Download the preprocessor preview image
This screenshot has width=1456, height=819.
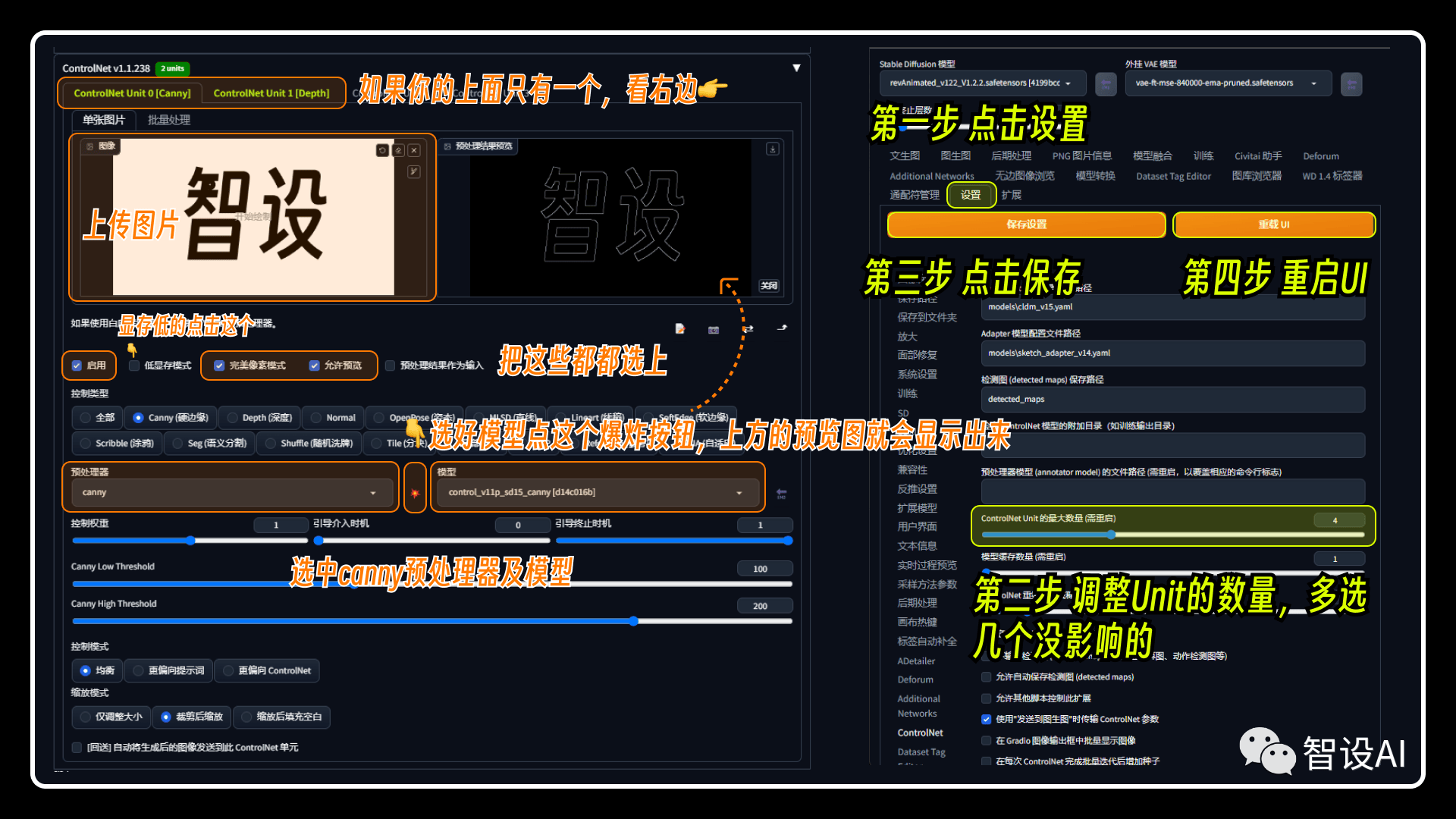click(x=773, y=149)
